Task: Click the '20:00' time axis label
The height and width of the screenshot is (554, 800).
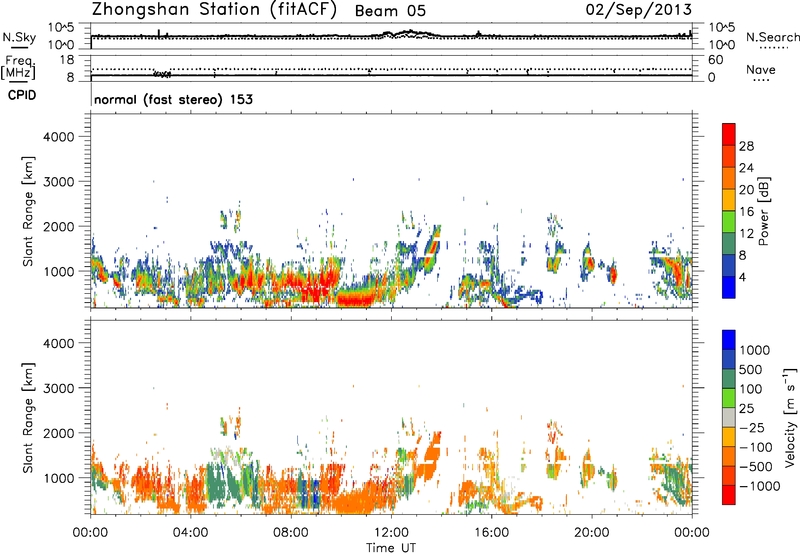Action: [592, 533]
